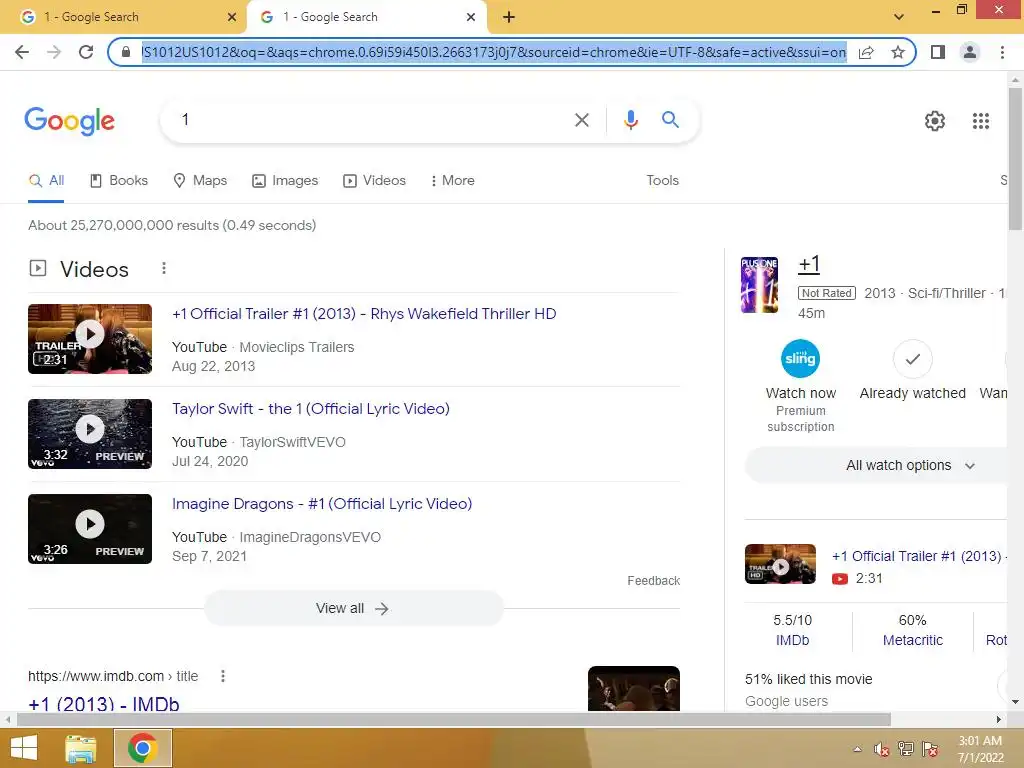Open Imagine Dragons #1 lyric video link
The height and width of the screenshot is (768, 1024).
(x=322, y=504)
